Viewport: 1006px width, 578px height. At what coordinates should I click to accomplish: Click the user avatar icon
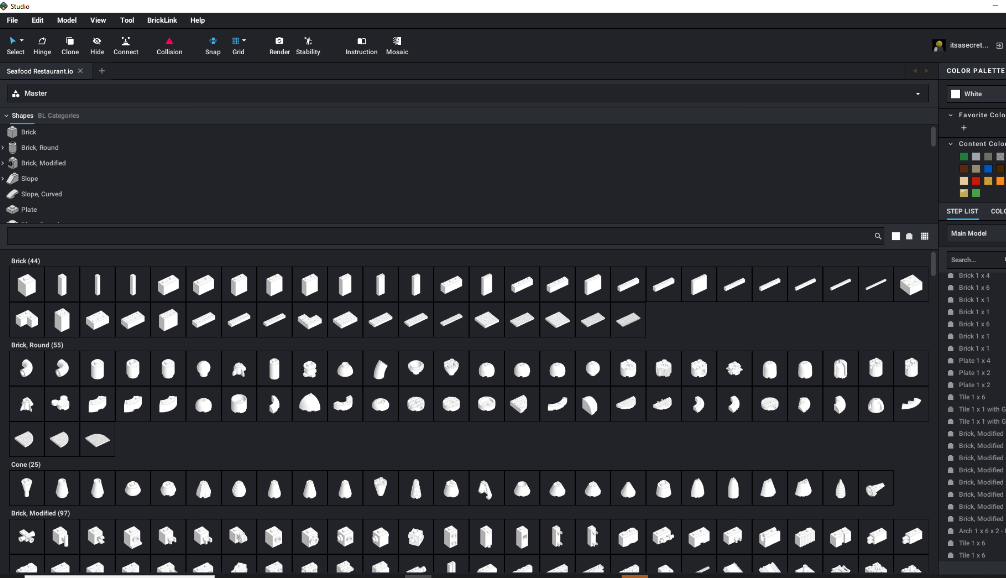tap(939, 46)
